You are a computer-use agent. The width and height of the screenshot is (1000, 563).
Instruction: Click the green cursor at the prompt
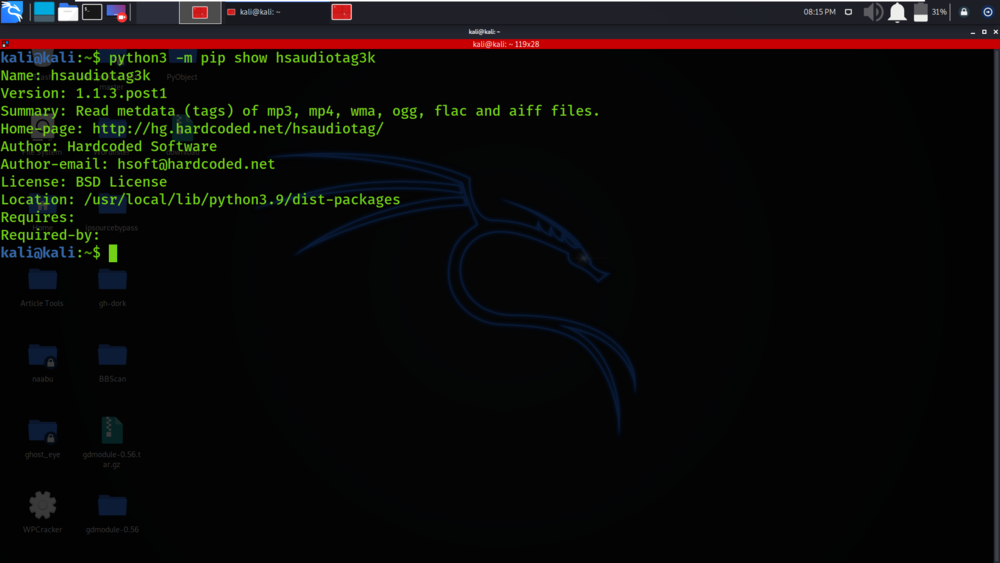pyautogui.click(x=113, y=253)
